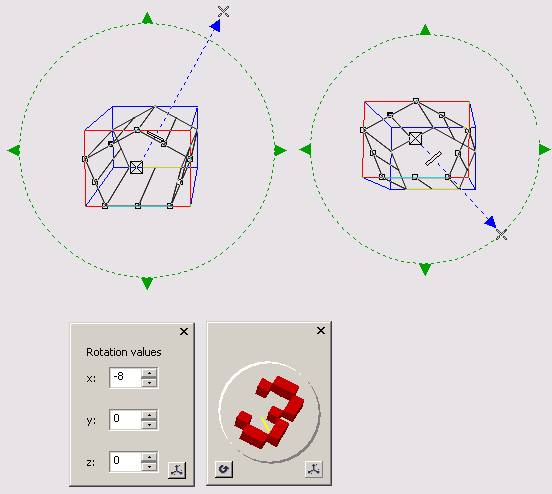
Task: Click the center X box of left extrusion
Action: pos(136,167)
